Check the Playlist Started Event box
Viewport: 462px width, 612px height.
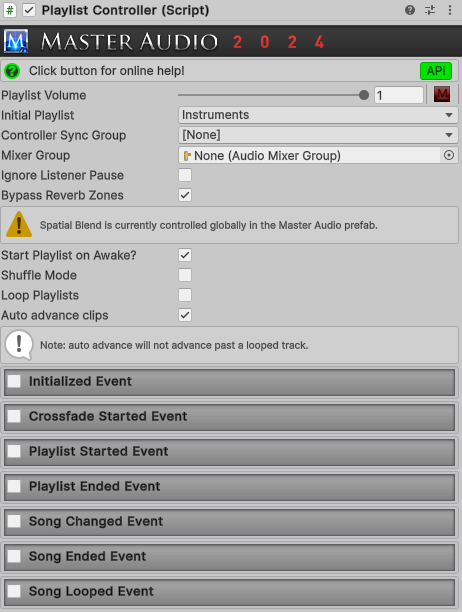[14, 452]
